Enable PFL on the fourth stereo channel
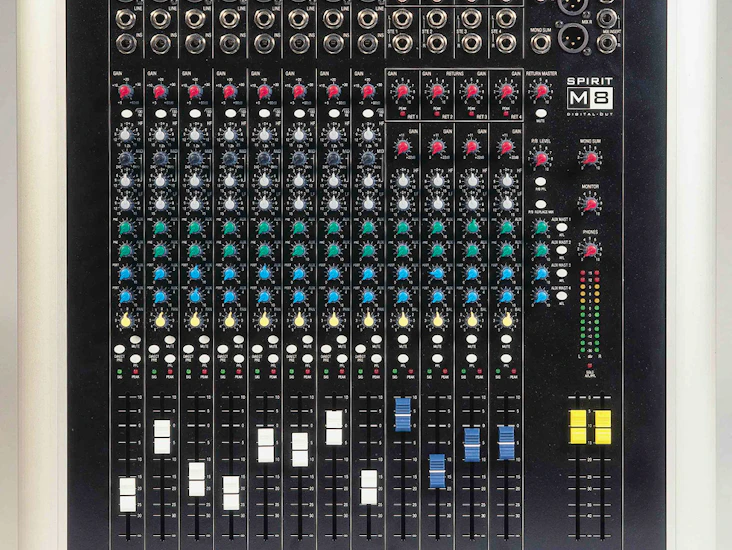The image size is (732, 550). pos(507,359)
